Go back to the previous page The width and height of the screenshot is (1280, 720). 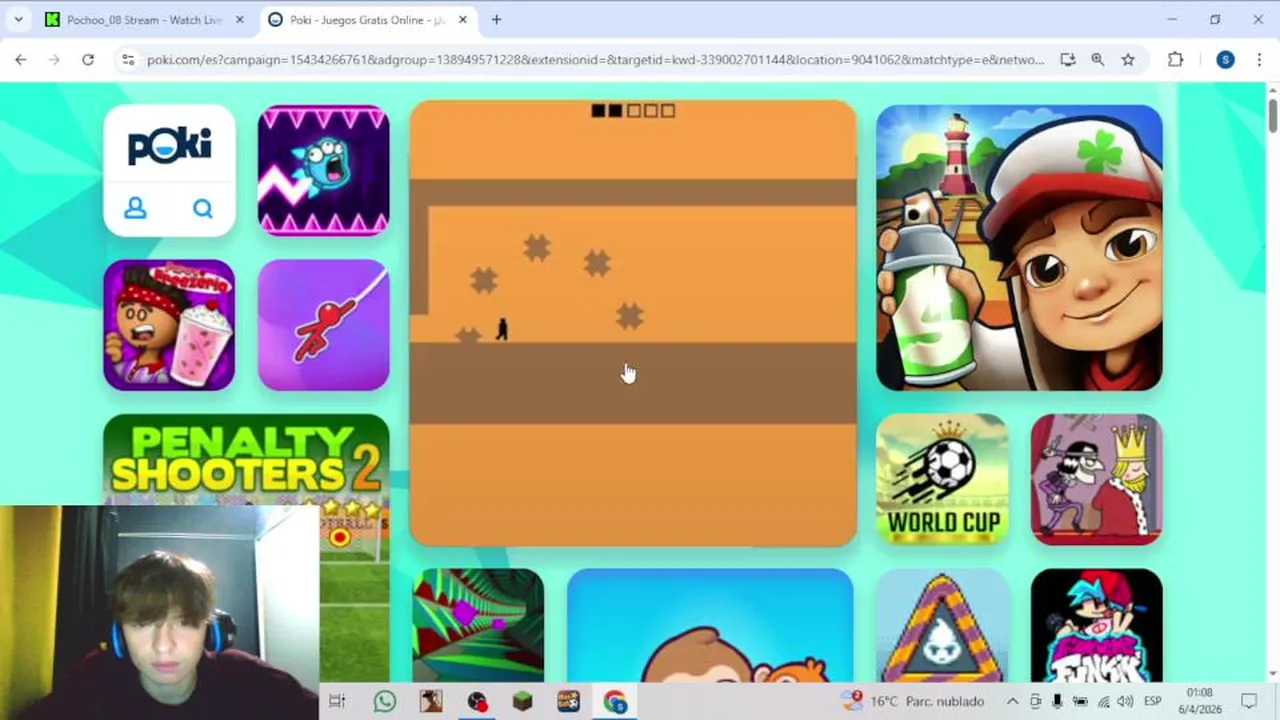pos(21,60)
